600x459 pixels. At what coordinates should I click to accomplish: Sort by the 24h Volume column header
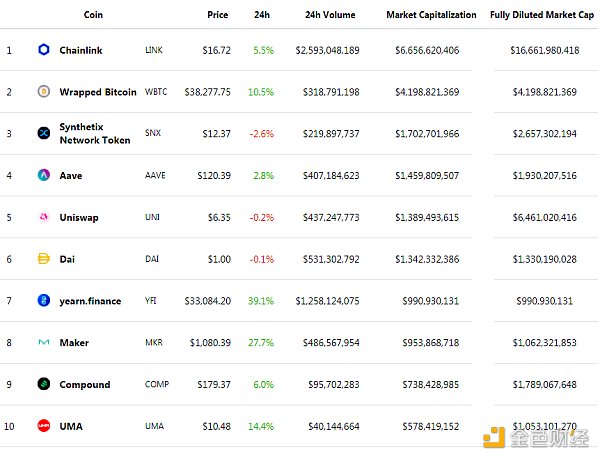(x=332, y=15)
